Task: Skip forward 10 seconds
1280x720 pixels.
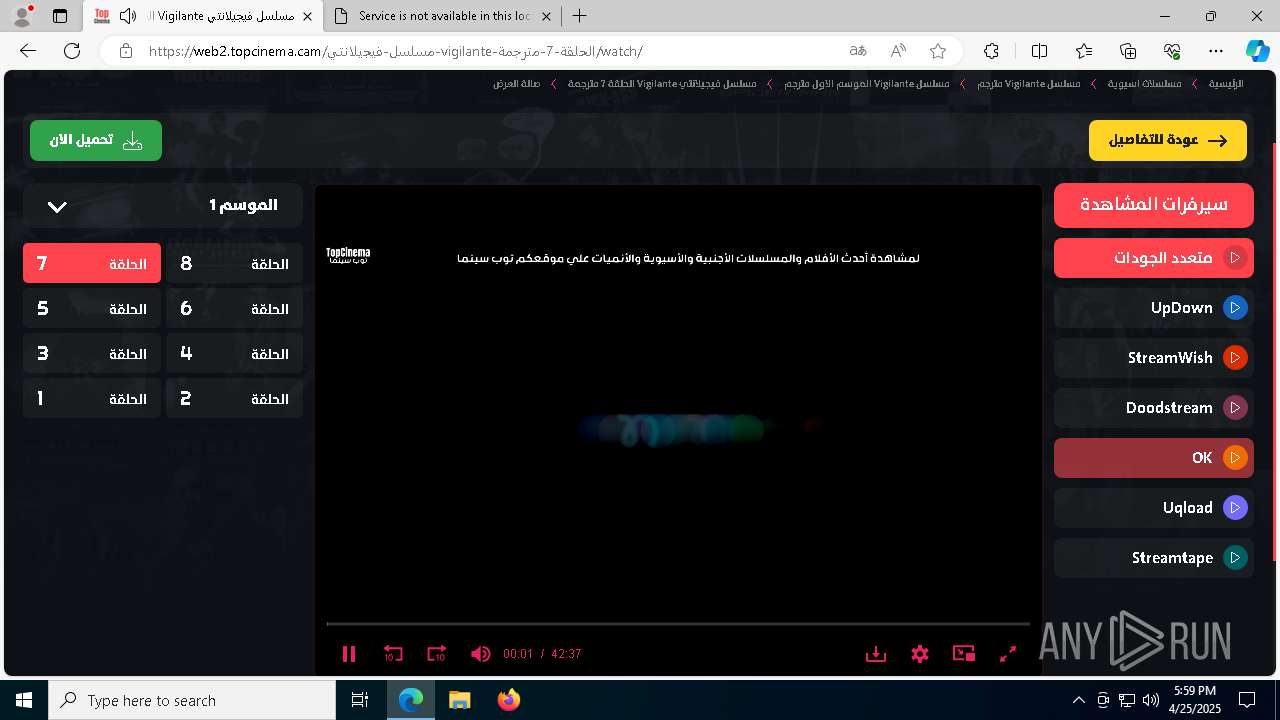Action: [437, 654]
